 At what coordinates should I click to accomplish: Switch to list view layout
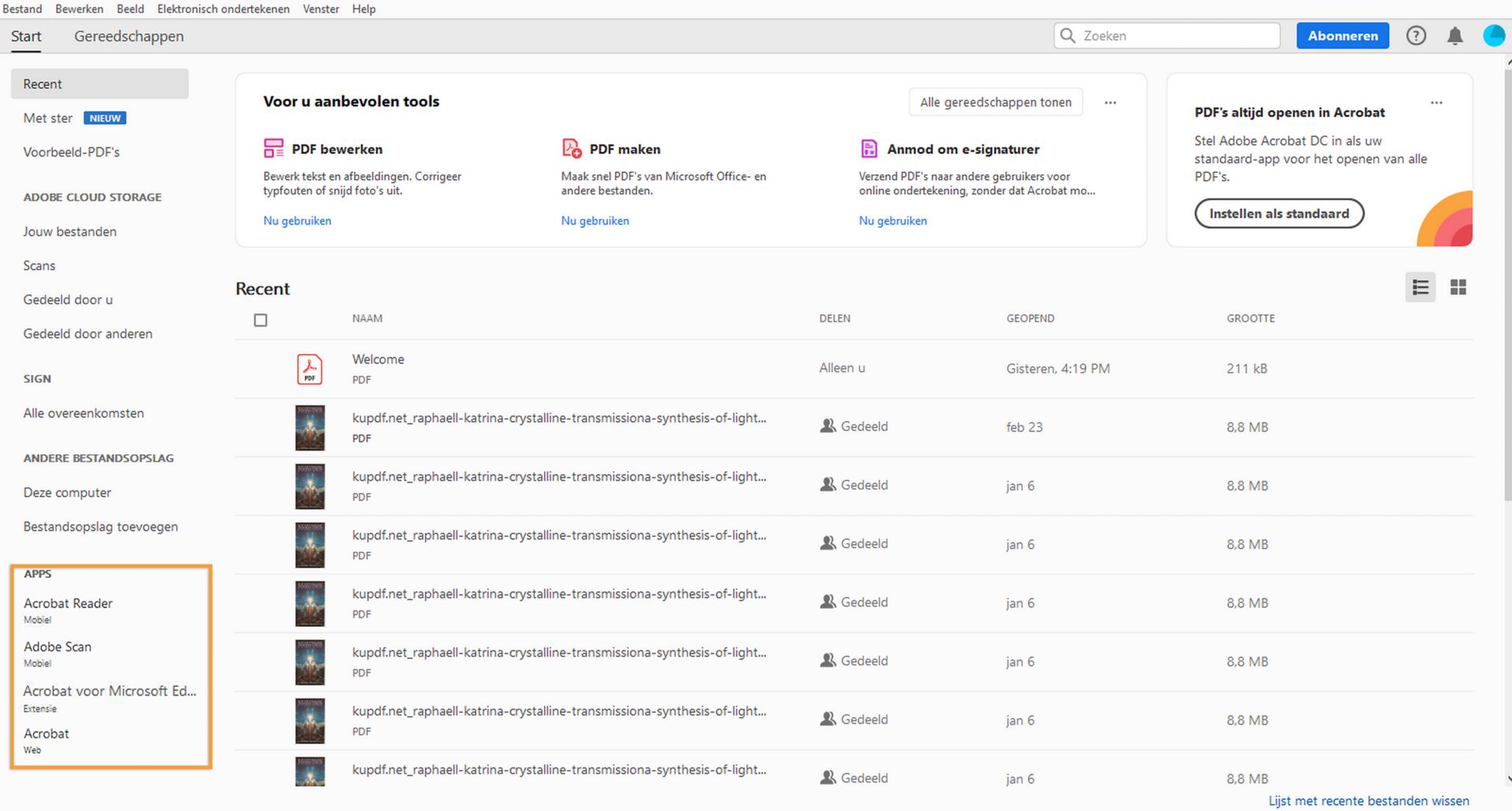pos(1421,287)
